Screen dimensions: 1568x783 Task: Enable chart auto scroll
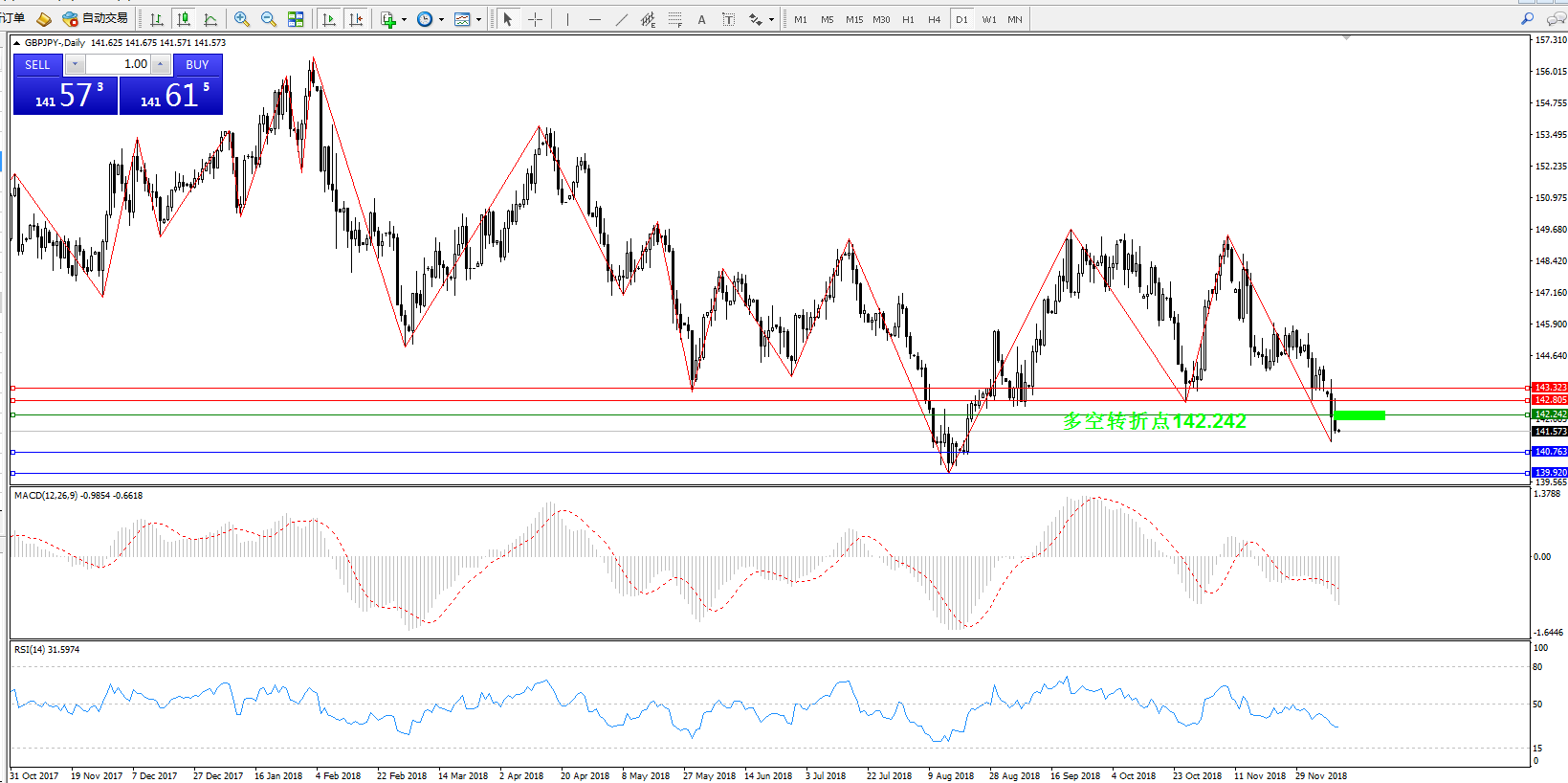pyautogui.click(x=329, y=19)
